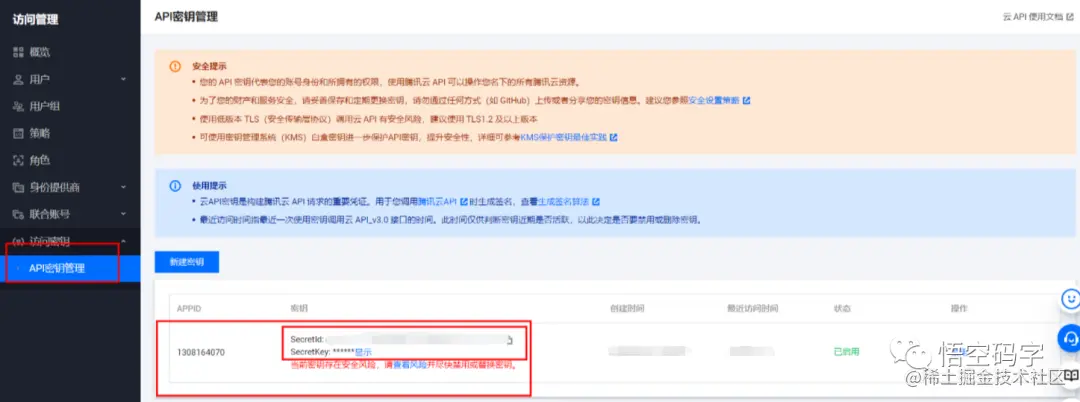The image size is (1080, 402).
Task: Expand the 用户 submenu chevron
Action: pos(123,79)
